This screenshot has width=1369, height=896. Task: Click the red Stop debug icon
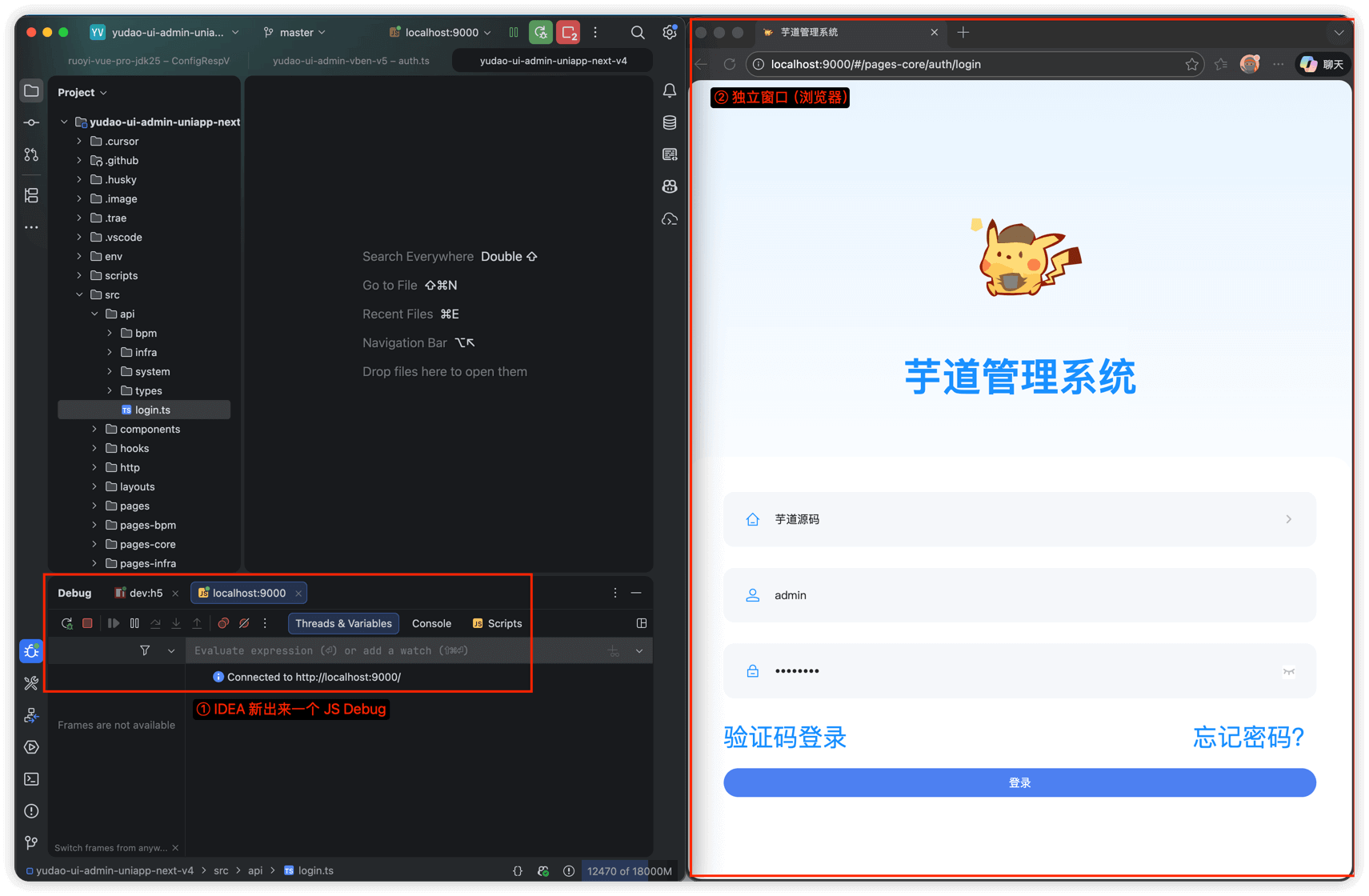[x=87, y=623]
